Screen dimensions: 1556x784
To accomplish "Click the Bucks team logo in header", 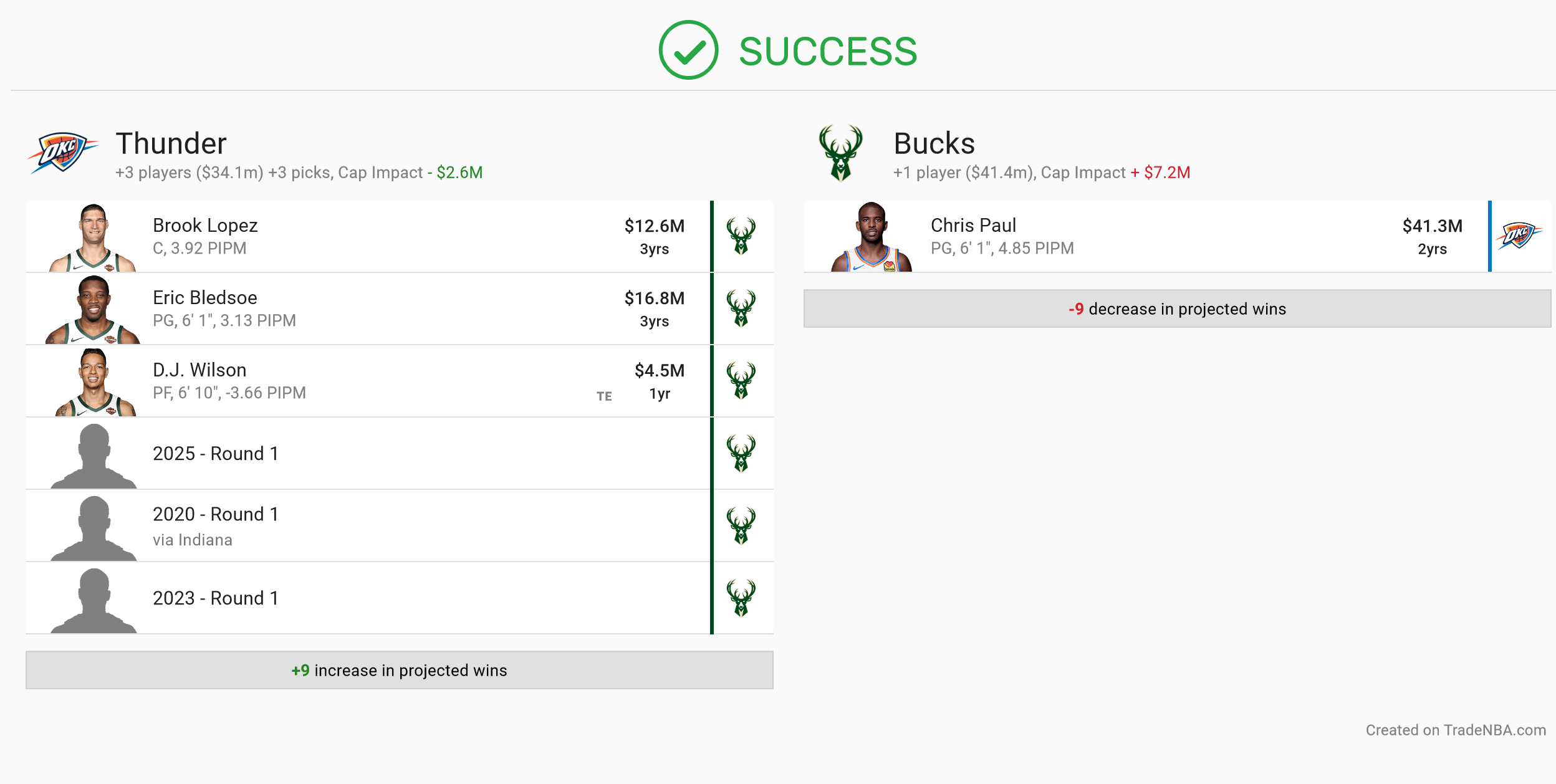I will pyautogui.click(x=840, y=153).
